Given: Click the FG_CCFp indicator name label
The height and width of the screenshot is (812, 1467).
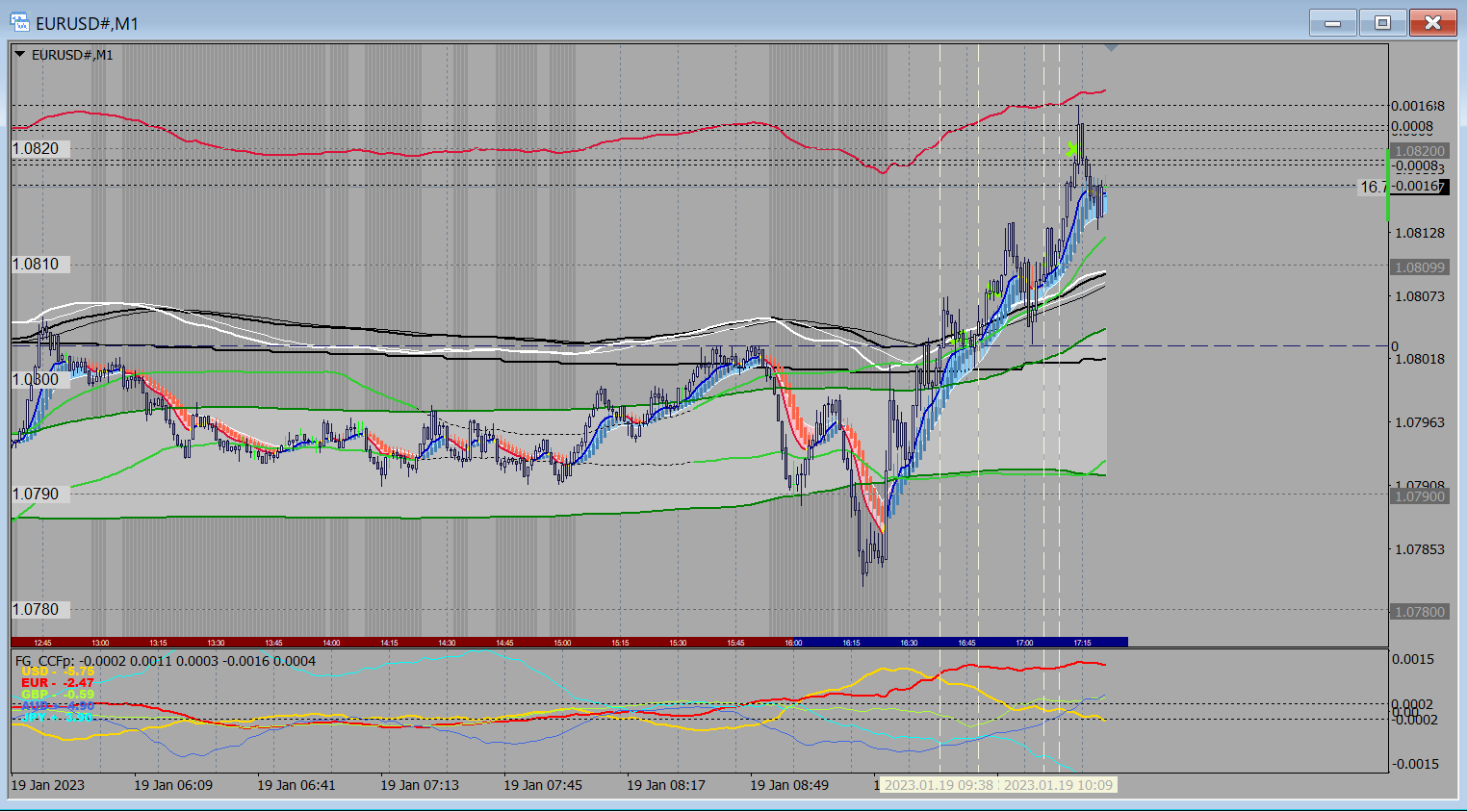Looking at the screenshot, I should (44, 661).
